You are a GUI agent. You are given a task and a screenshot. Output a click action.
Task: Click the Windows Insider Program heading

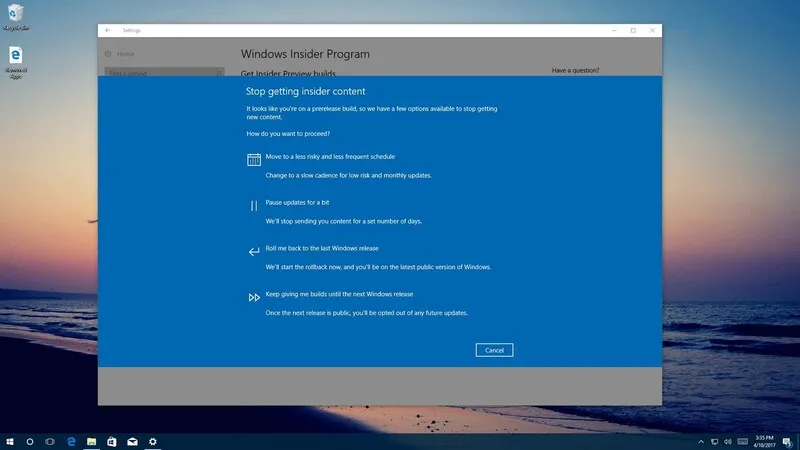305,54
